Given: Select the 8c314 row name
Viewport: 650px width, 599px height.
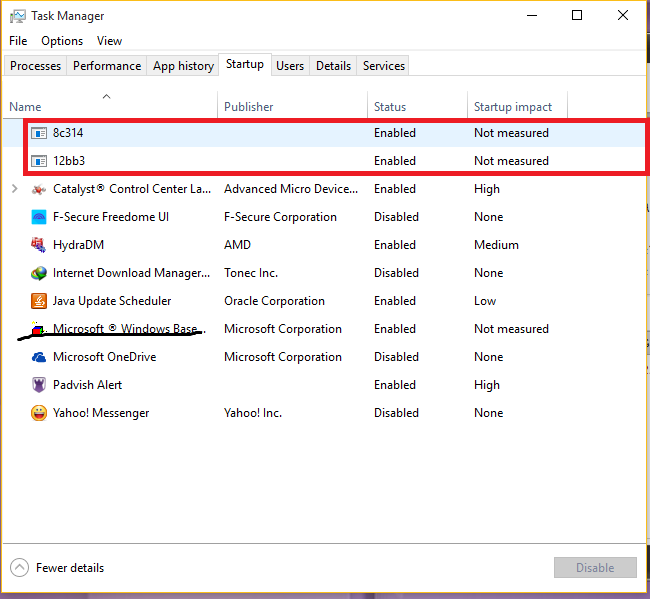Looking at the screenshot, I should pos(68,133).
